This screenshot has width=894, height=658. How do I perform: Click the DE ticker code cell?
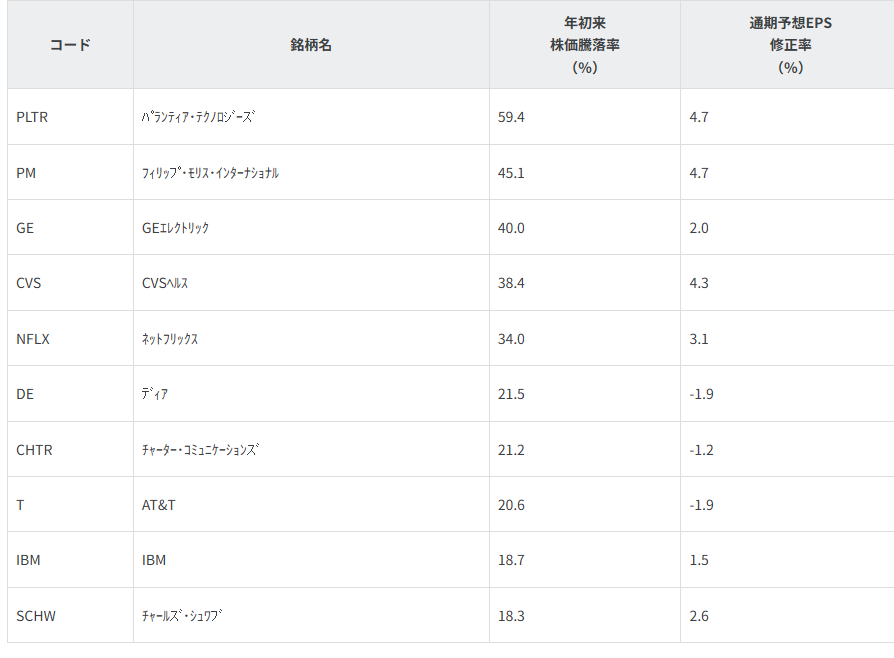(x=25, y=394)
